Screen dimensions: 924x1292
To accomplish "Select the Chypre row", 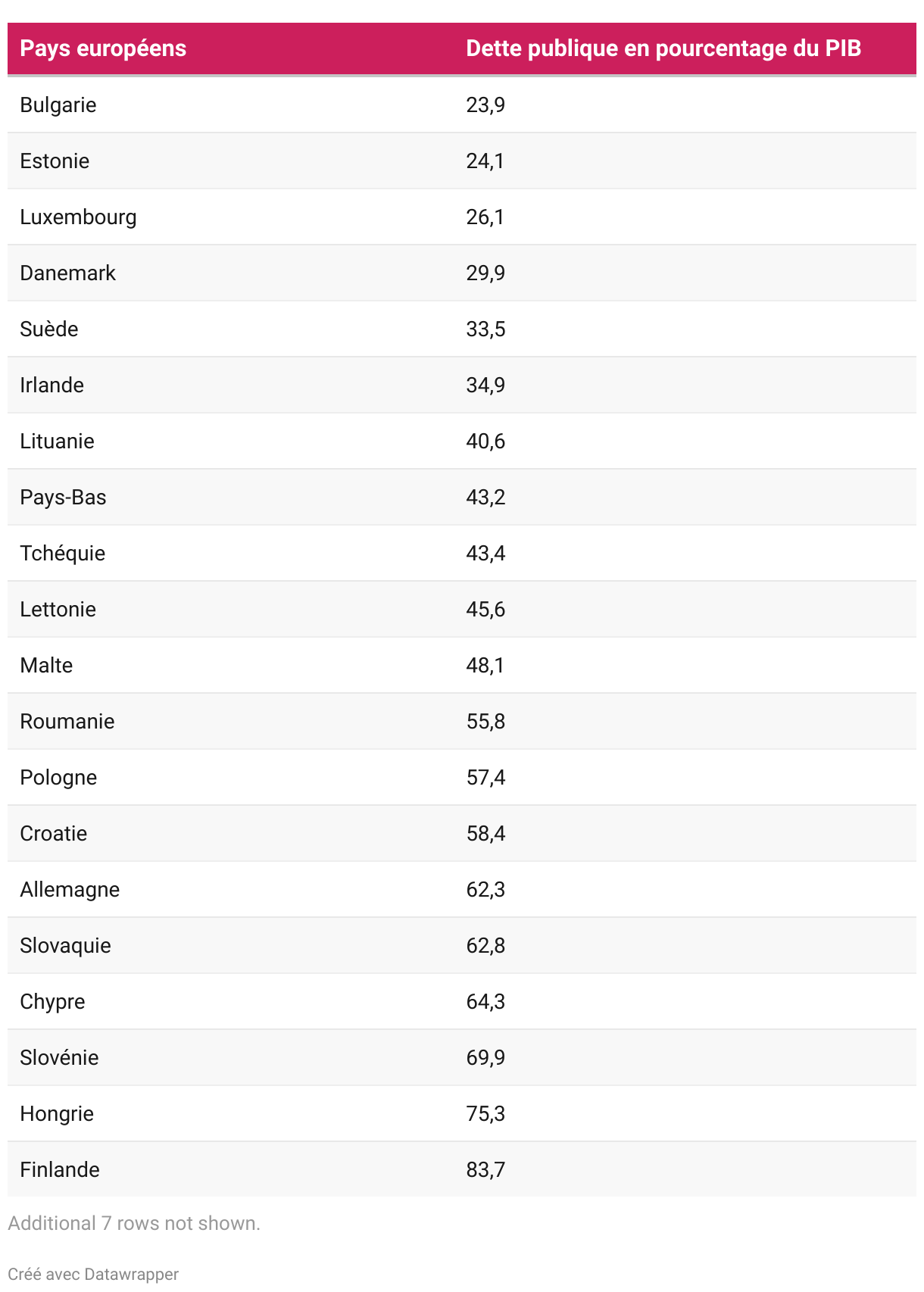I will (x=462, y=1001).
